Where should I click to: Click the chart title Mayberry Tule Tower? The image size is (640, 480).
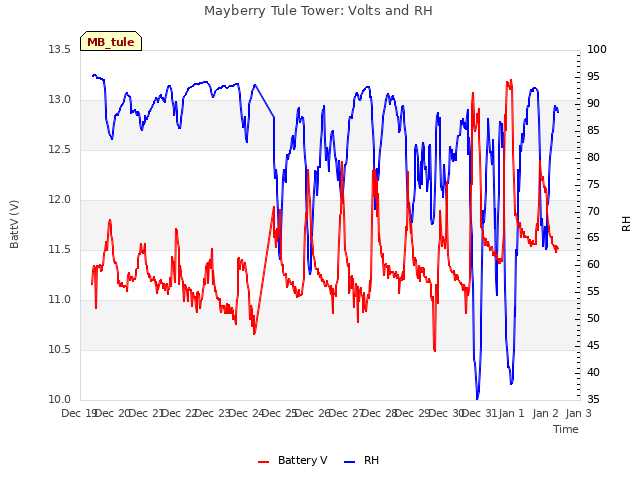pos(318,11)
